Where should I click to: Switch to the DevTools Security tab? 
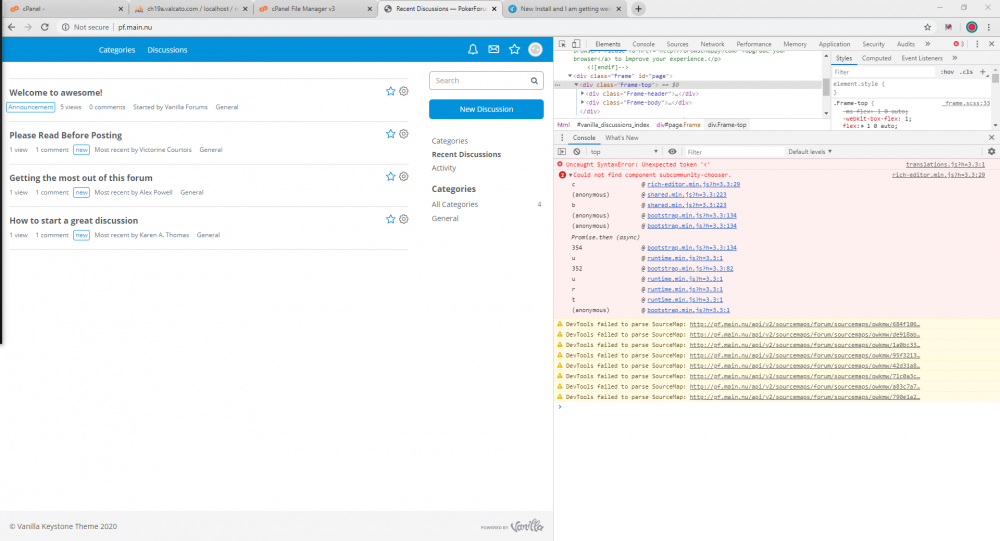click(x=873, y=44)
